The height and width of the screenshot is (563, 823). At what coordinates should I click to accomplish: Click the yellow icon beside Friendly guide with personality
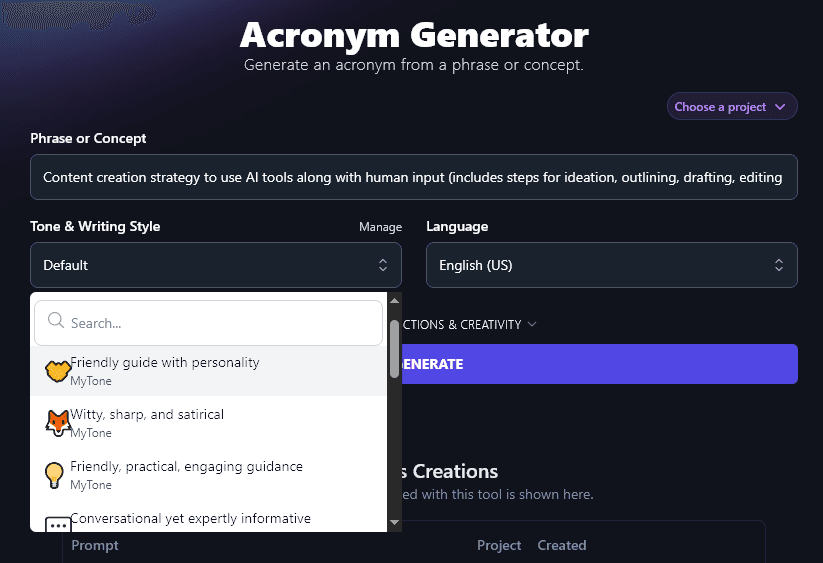coord(57,371)
